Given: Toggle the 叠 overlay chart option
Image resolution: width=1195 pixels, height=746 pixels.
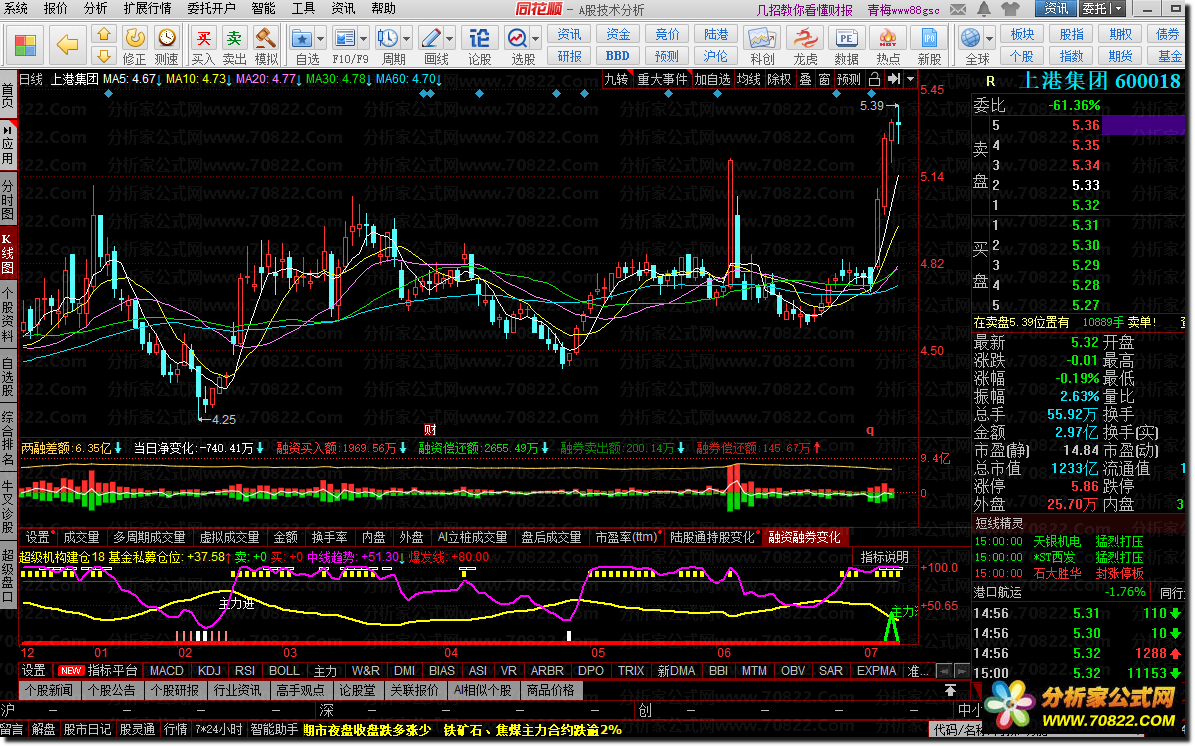Looking at the screenshot, I should pyautogui.click(x=806, y=79).
